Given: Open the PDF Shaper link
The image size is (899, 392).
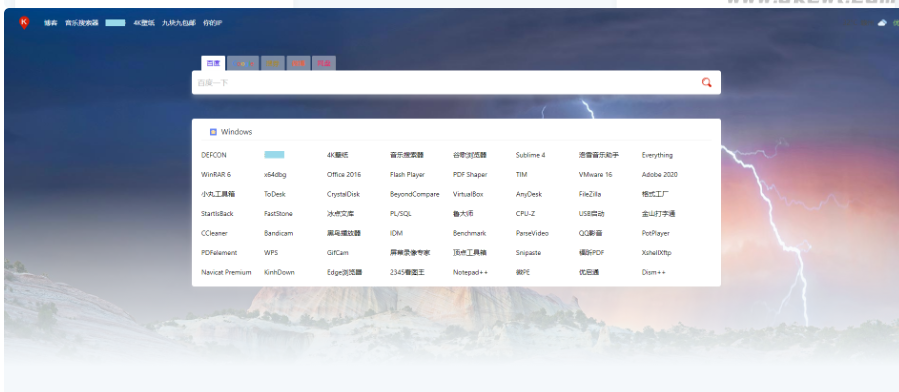Looking at the screenshot, I should pos(470,175).
